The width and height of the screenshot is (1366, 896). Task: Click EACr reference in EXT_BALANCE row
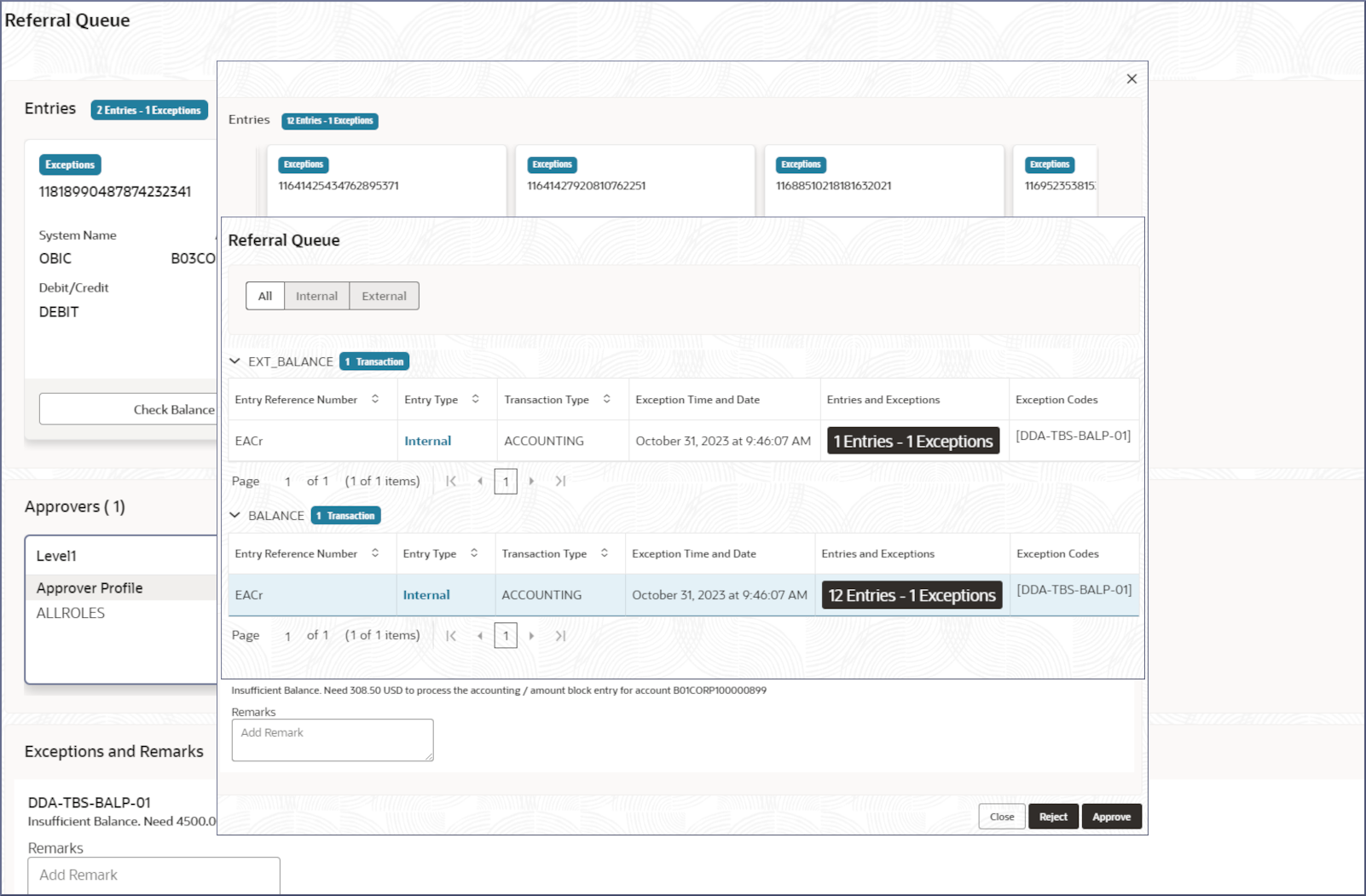[x=249, y=441]
